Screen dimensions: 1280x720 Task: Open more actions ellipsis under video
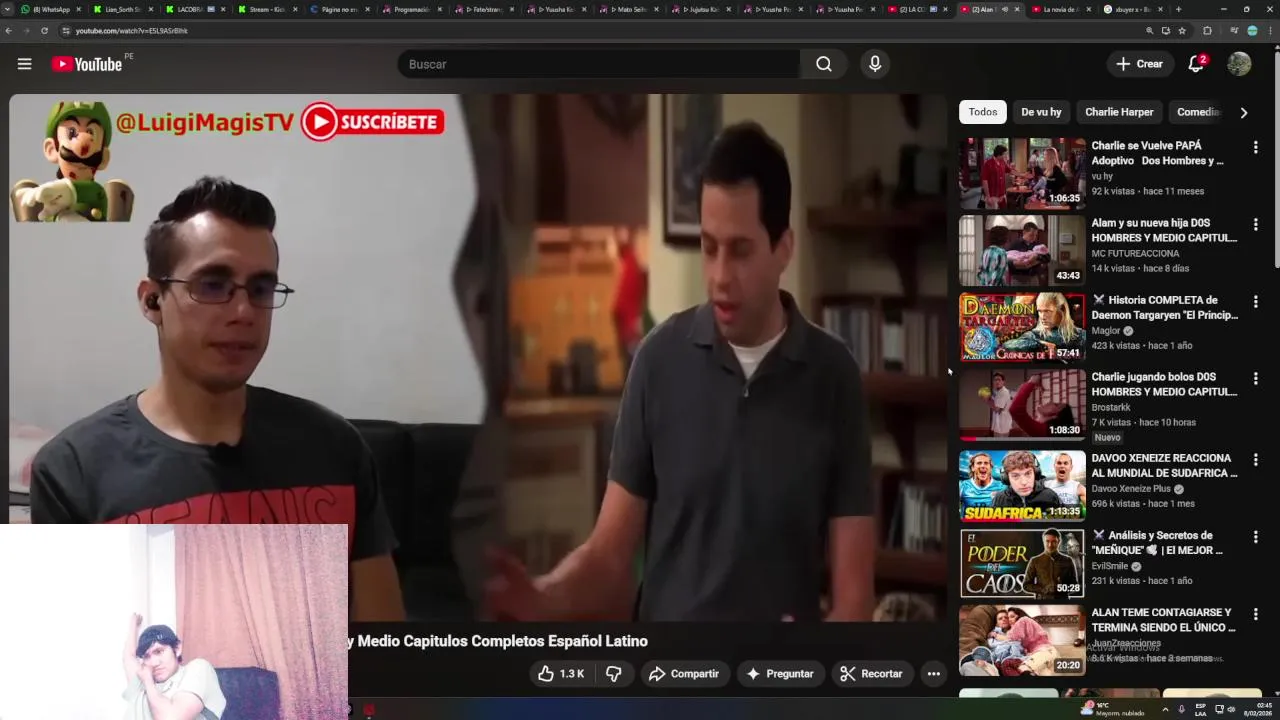click(x=933, y=674)
